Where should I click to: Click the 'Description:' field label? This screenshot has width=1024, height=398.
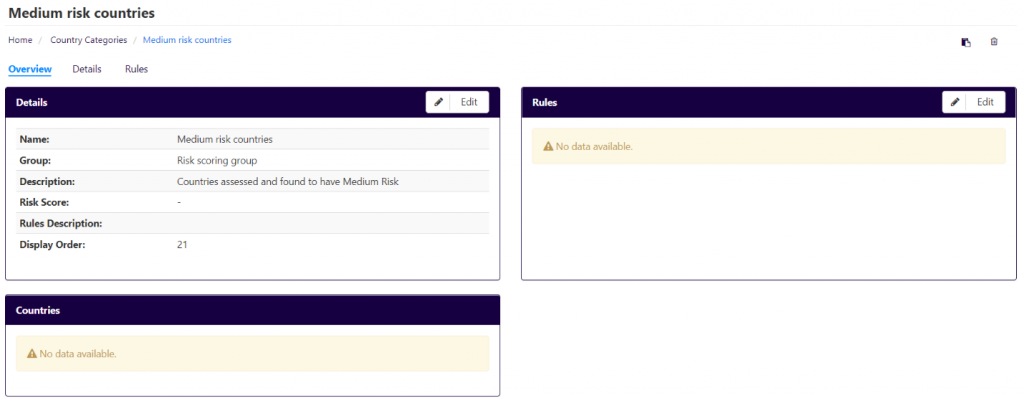pos(47,181)
